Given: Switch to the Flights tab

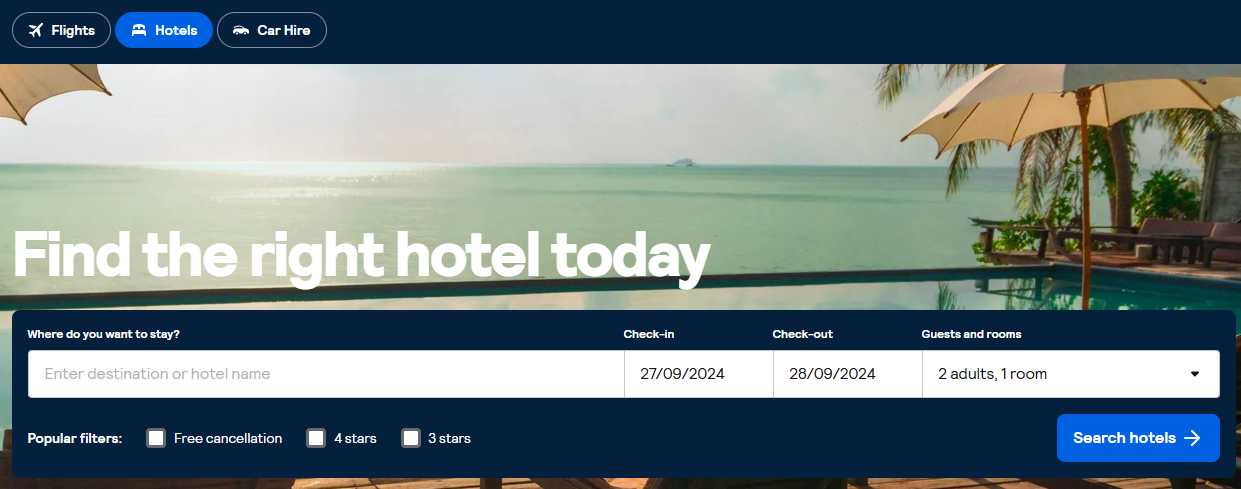Looking at the screenshot, I should [61, 30].
